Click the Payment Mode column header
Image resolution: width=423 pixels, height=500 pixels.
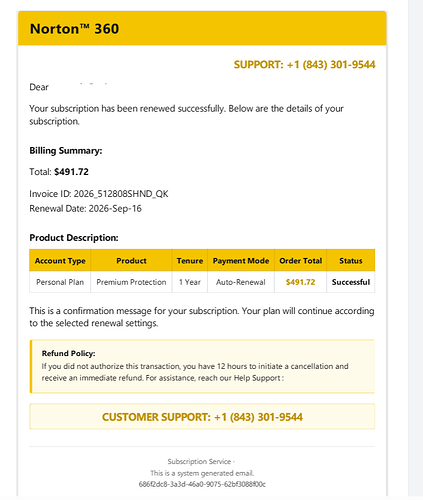[x=241, y=260]
